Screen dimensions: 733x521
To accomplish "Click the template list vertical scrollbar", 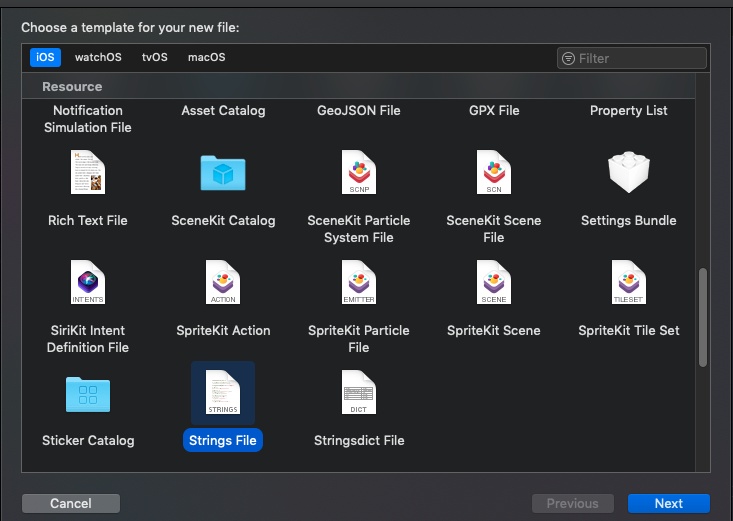I will [703, 318].
